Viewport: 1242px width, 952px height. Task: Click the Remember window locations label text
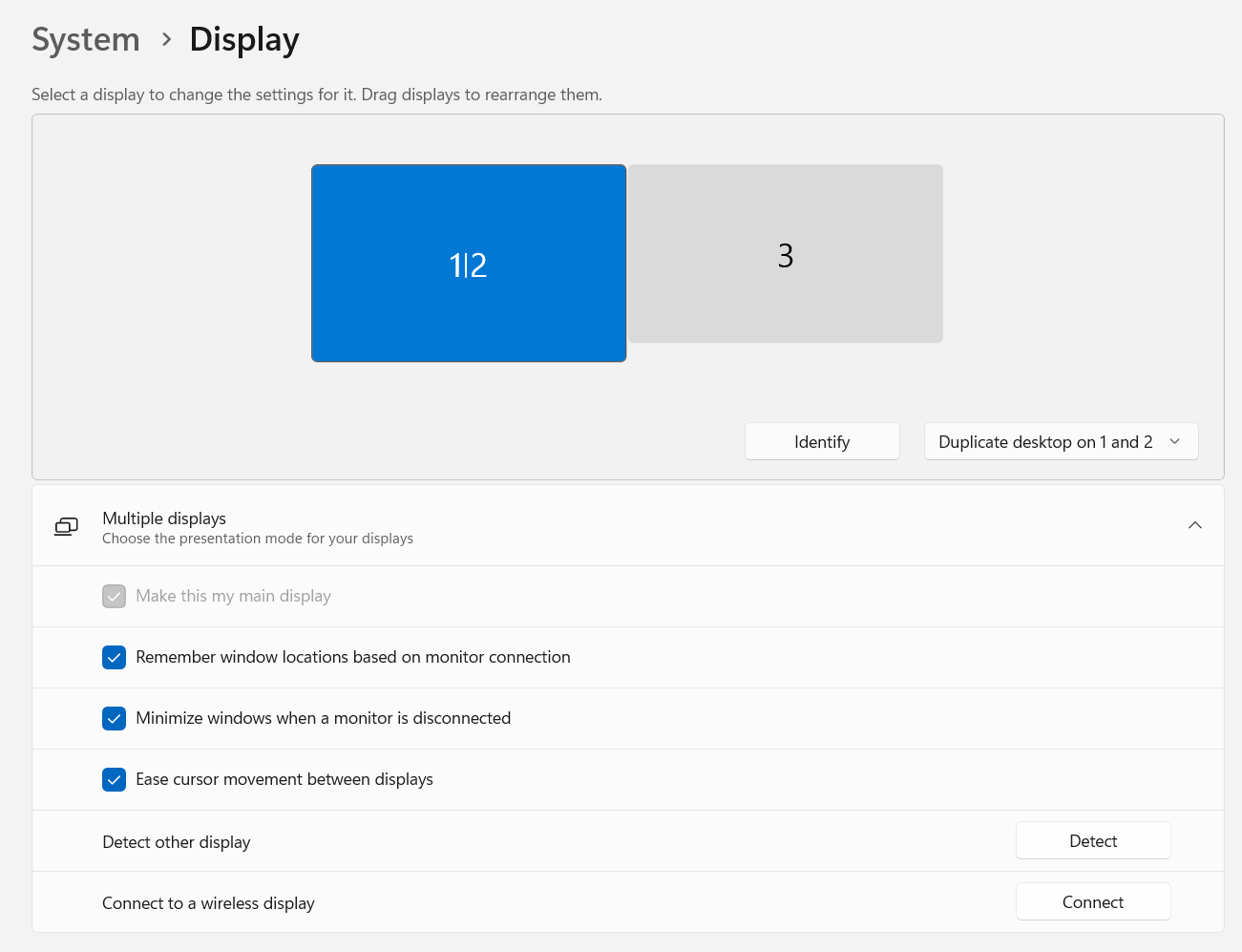click(353, 657)
